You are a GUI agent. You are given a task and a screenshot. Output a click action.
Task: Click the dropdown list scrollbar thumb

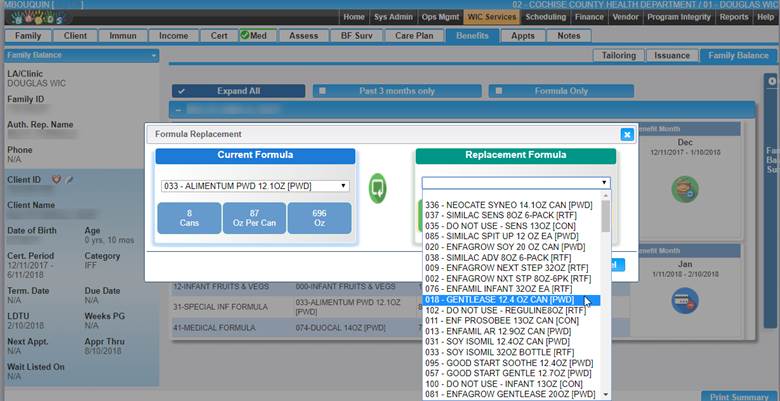(x=605, y=216)
